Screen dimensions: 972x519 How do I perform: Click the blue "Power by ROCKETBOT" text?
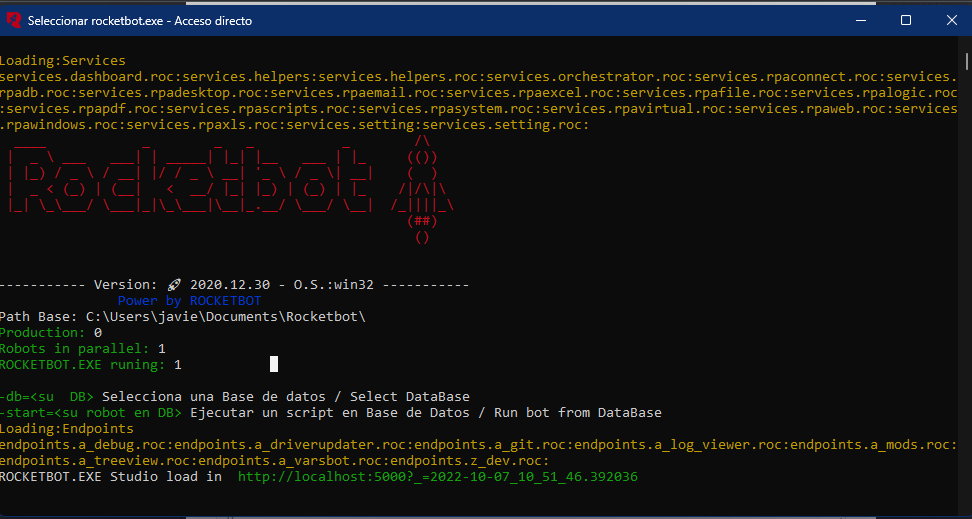coord(189,300)
